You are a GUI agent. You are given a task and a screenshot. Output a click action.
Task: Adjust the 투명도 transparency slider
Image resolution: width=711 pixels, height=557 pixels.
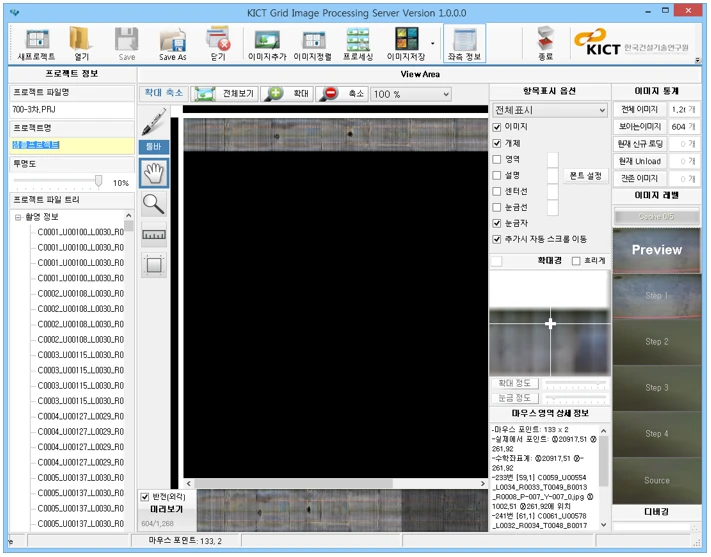(x=98, y=181)
